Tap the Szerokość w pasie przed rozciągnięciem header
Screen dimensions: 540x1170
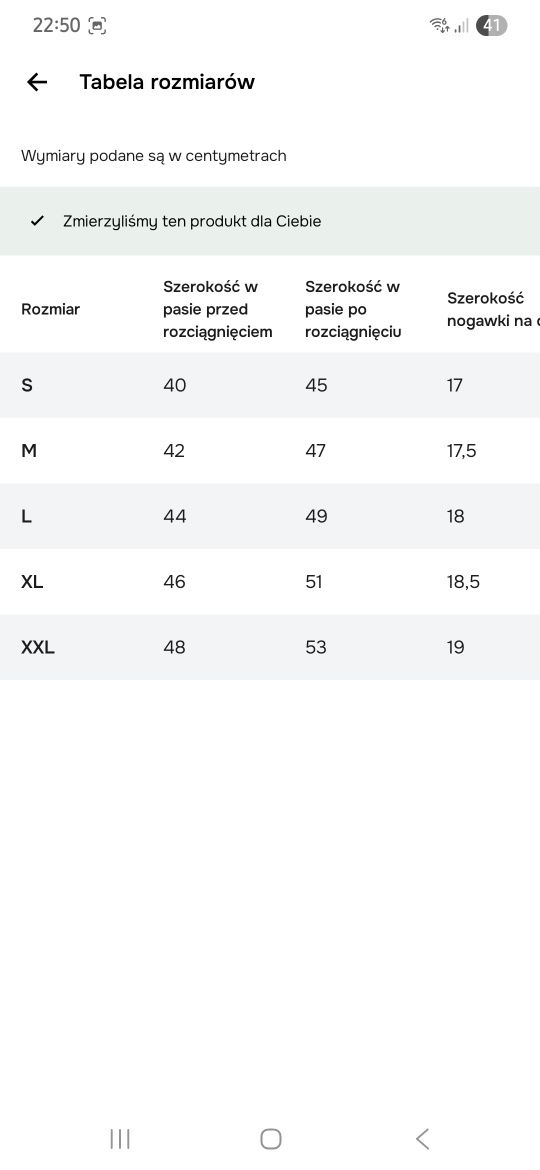pyautogui.click(x=218, y=309)
